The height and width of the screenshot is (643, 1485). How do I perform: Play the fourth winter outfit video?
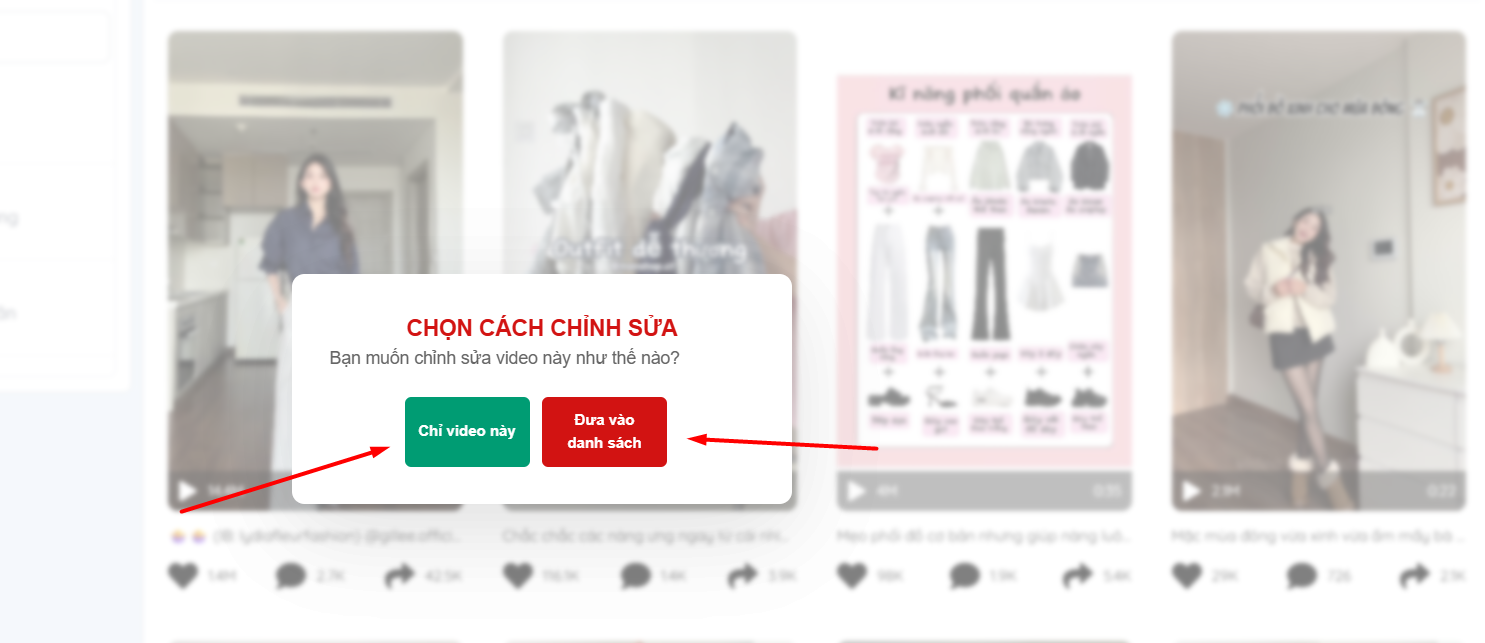[1190, 491]
